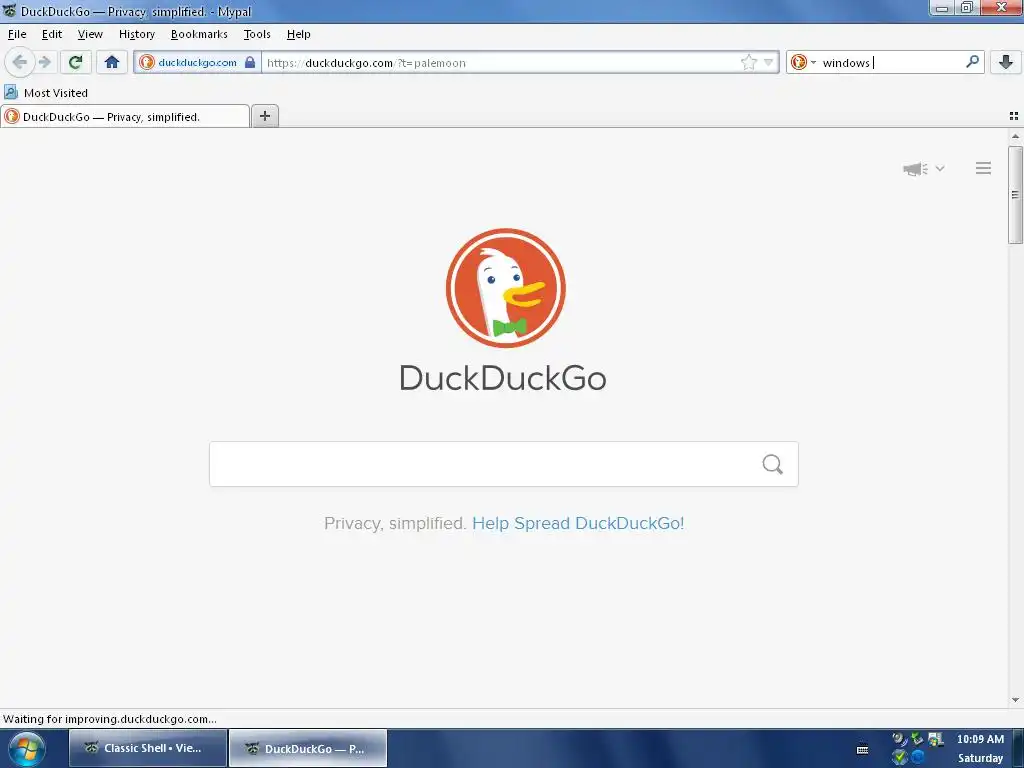Switch to DuckDuckGo taskbar window button

click(308, 748)
